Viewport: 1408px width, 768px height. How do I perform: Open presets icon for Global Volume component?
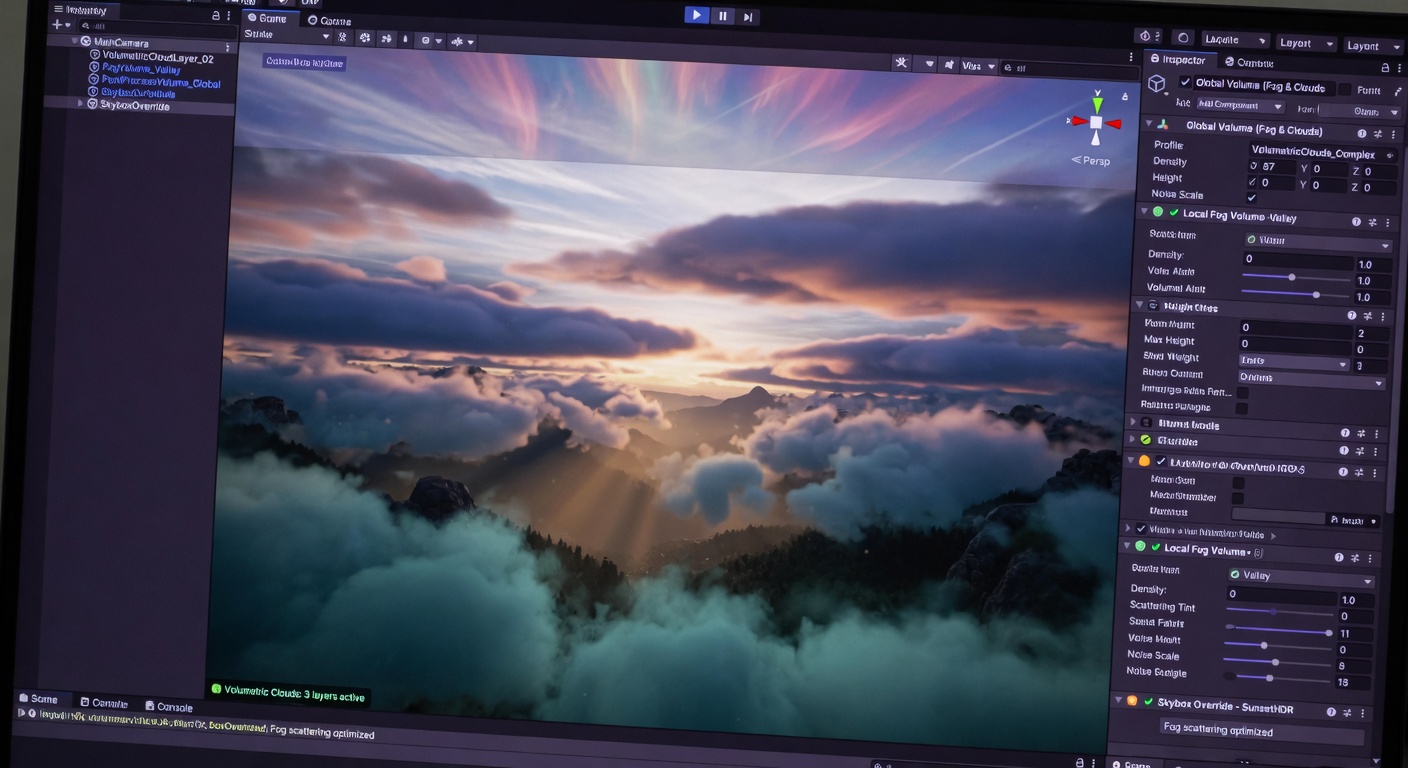(1377, 133)
